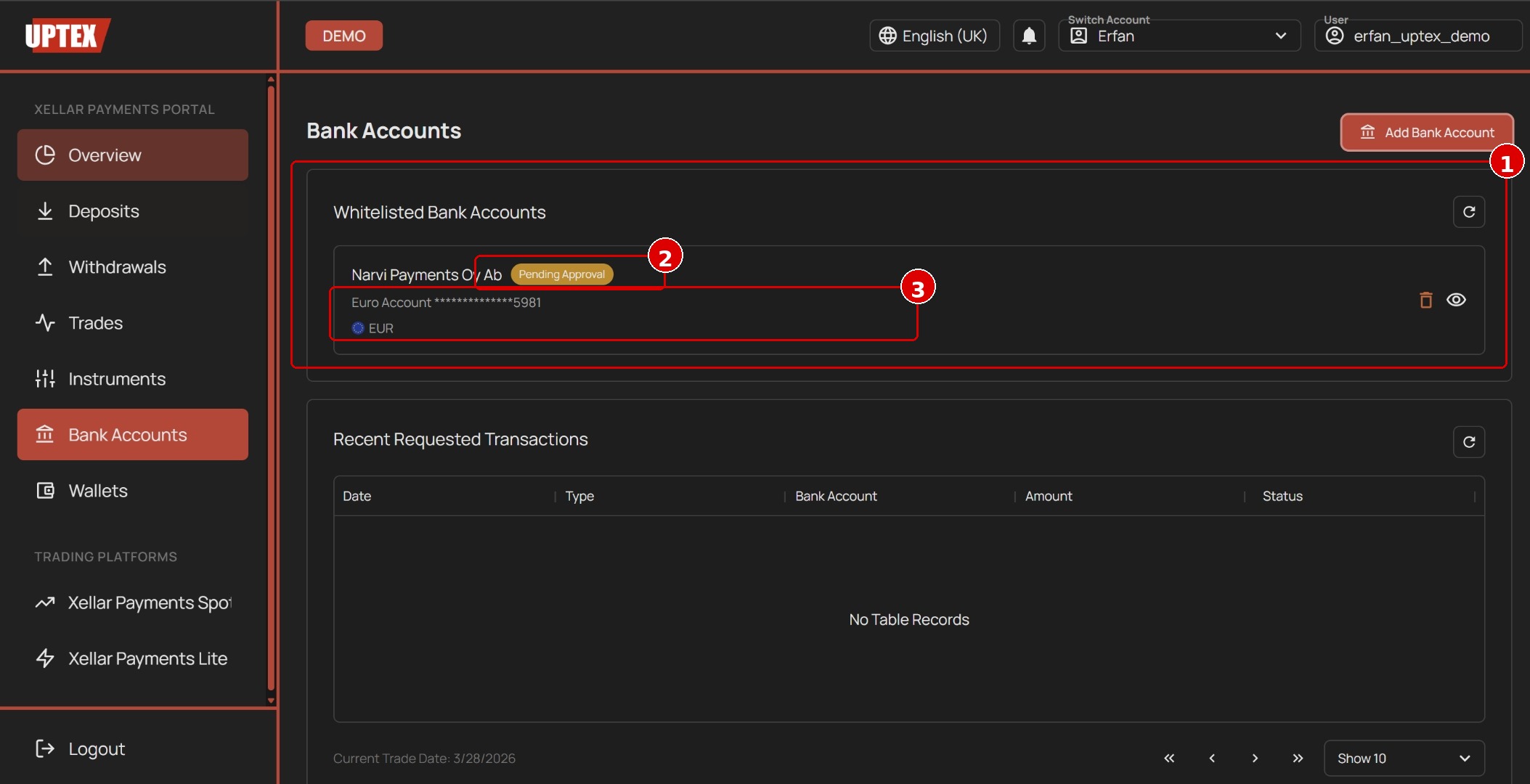1530x784 pixels.
Task: Click the EUR currency label
Action: (381, 328)
